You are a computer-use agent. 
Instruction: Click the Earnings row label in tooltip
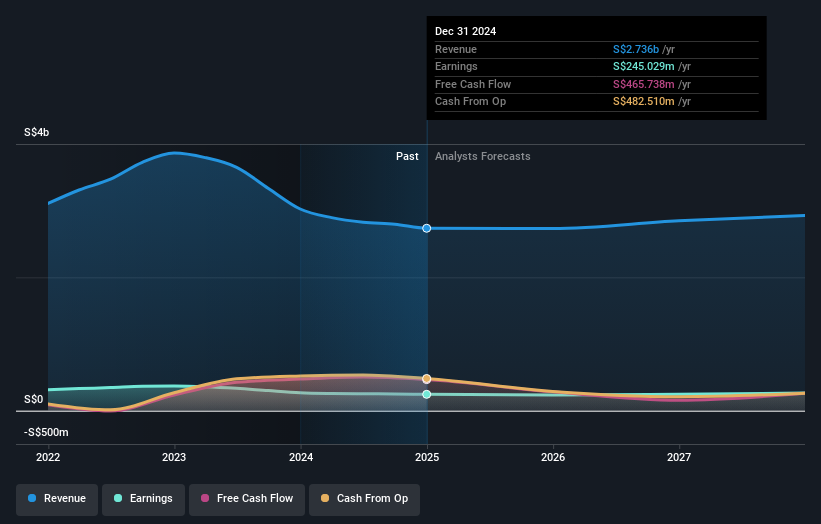456,66
